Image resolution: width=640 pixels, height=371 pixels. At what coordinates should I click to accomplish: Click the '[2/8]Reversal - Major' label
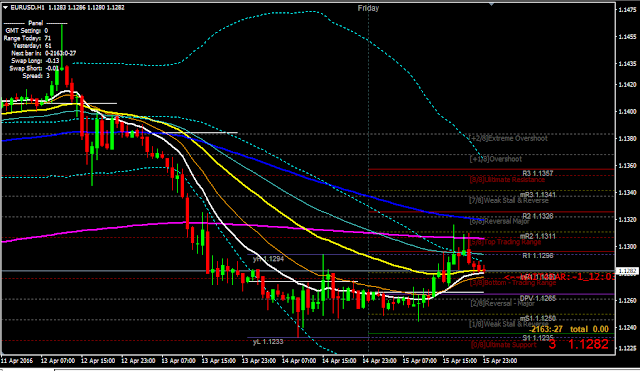click(x=502, y=304)
